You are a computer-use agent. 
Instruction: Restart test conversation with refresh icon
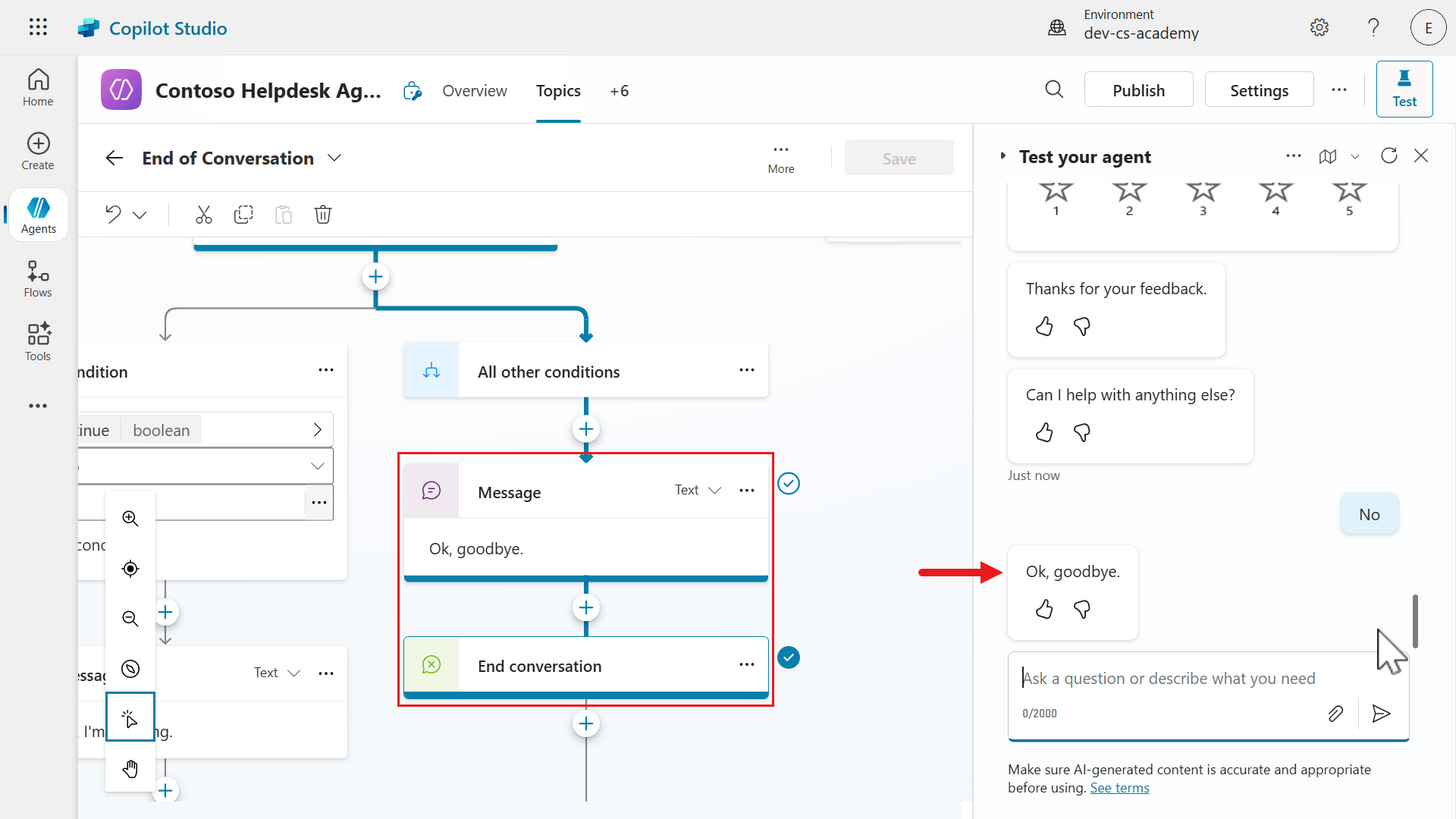point(1389,156)
